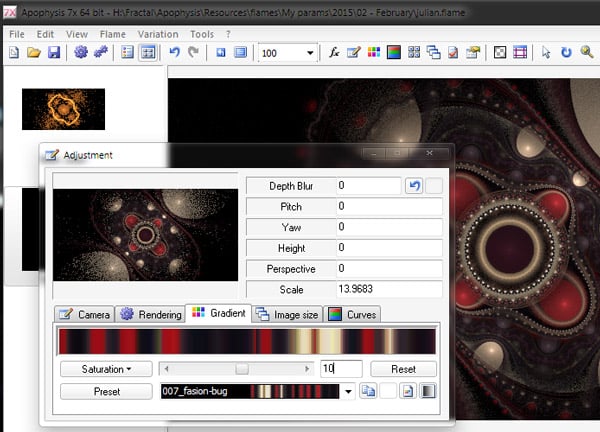600x432 pixels.
Task: Click the render gear icon in the toolbar
Action: pyautogui.click(x=81, y=52)
